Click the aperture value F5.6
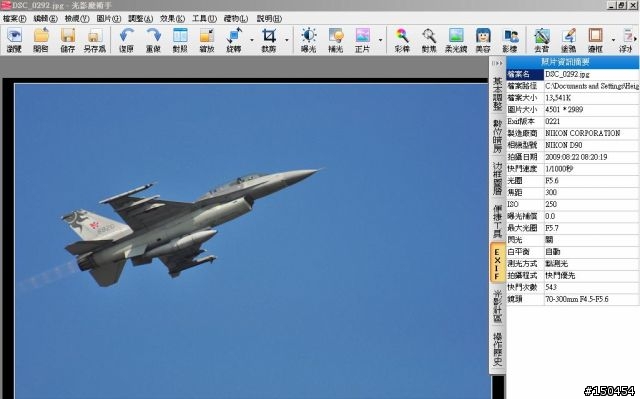Screen dimensions: 640x399 (552, 181)
